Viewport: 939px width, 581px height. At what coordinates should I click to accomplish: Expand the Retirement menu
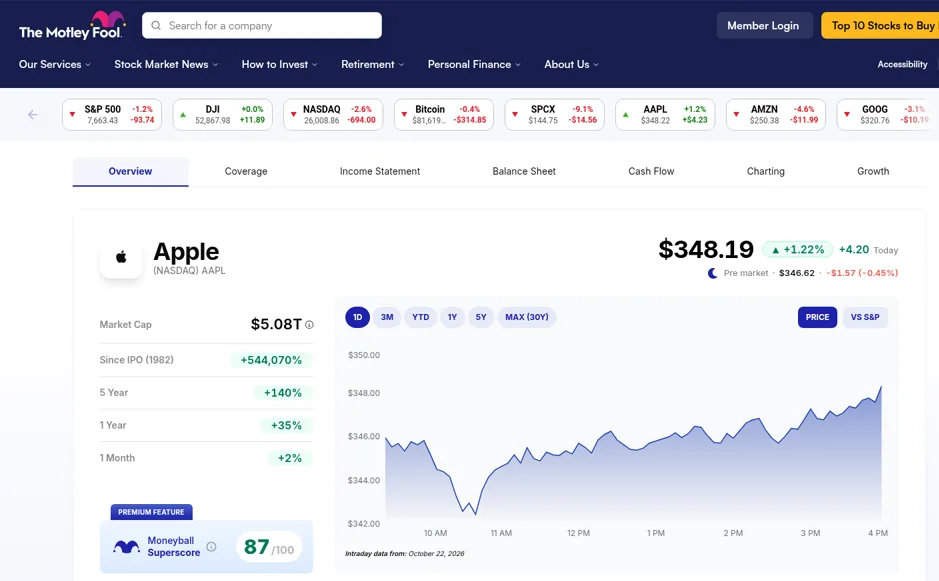click(372, 64)
